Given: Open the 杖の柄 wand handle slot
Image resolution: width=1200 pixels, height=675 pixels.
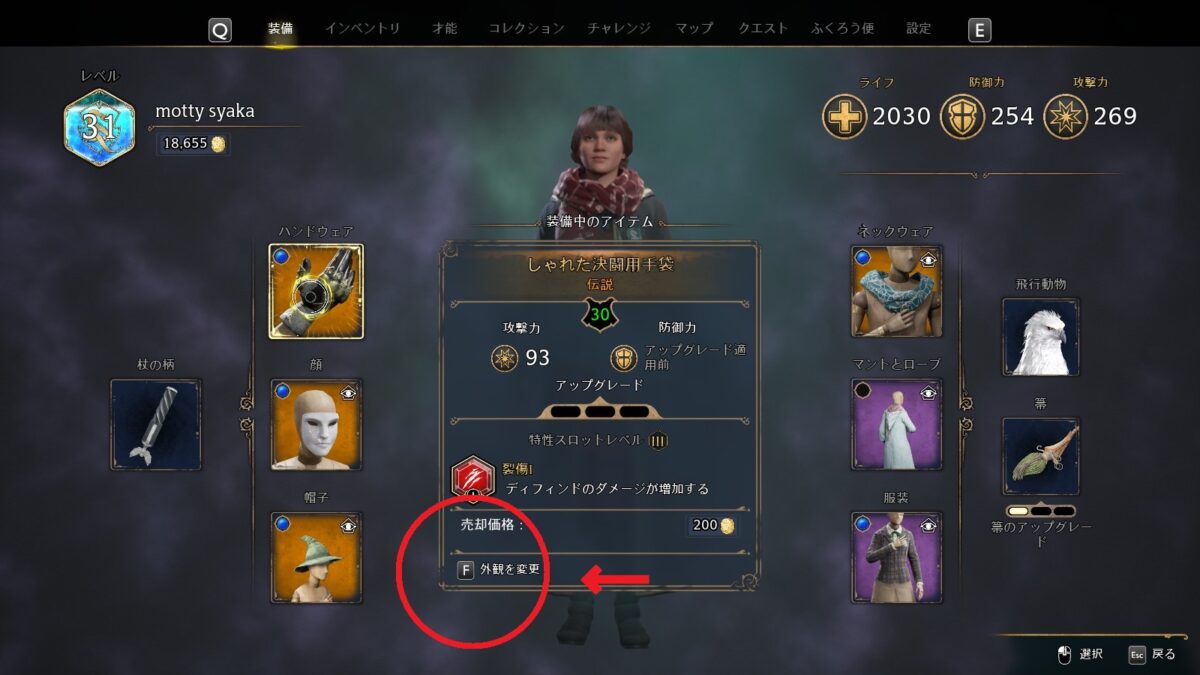Looking at the screenshot, I should tap(155, 424).
